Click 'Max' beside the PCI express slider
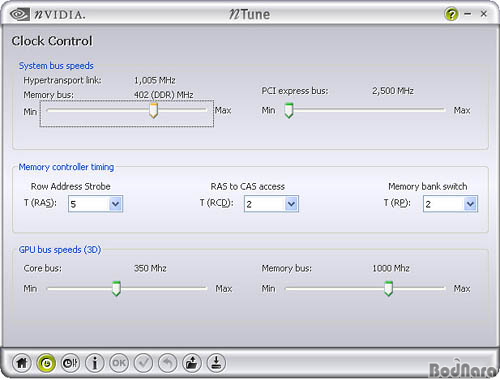 click(462, 110)
